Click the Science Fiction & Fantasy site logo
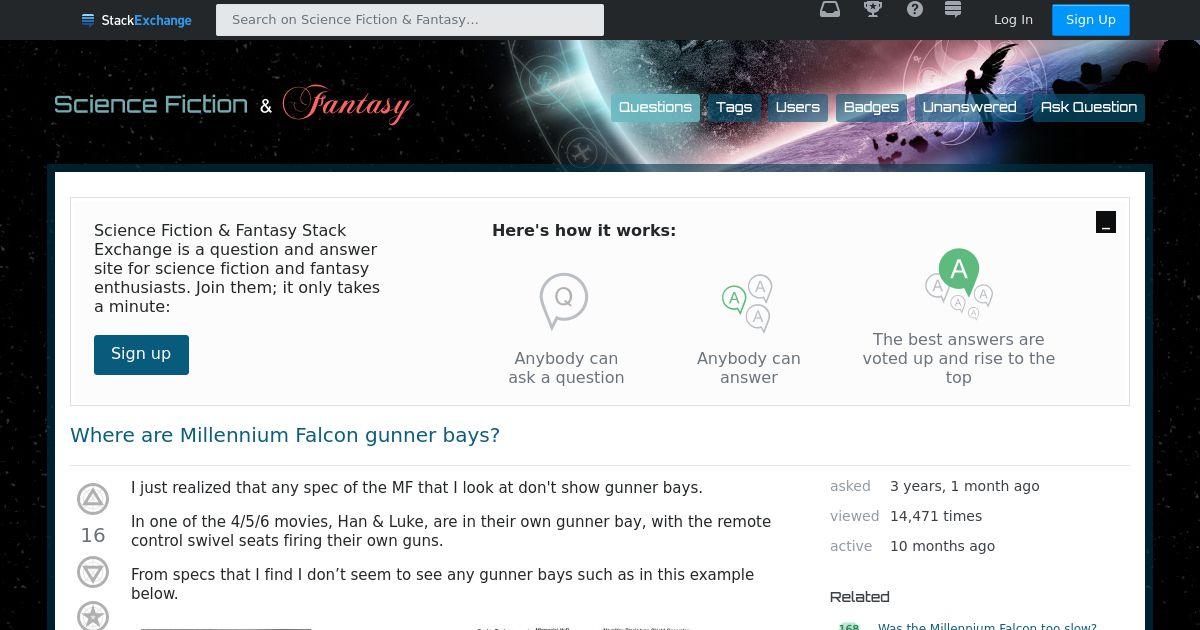Viewport: 1200px width, 630px height. 232,105
